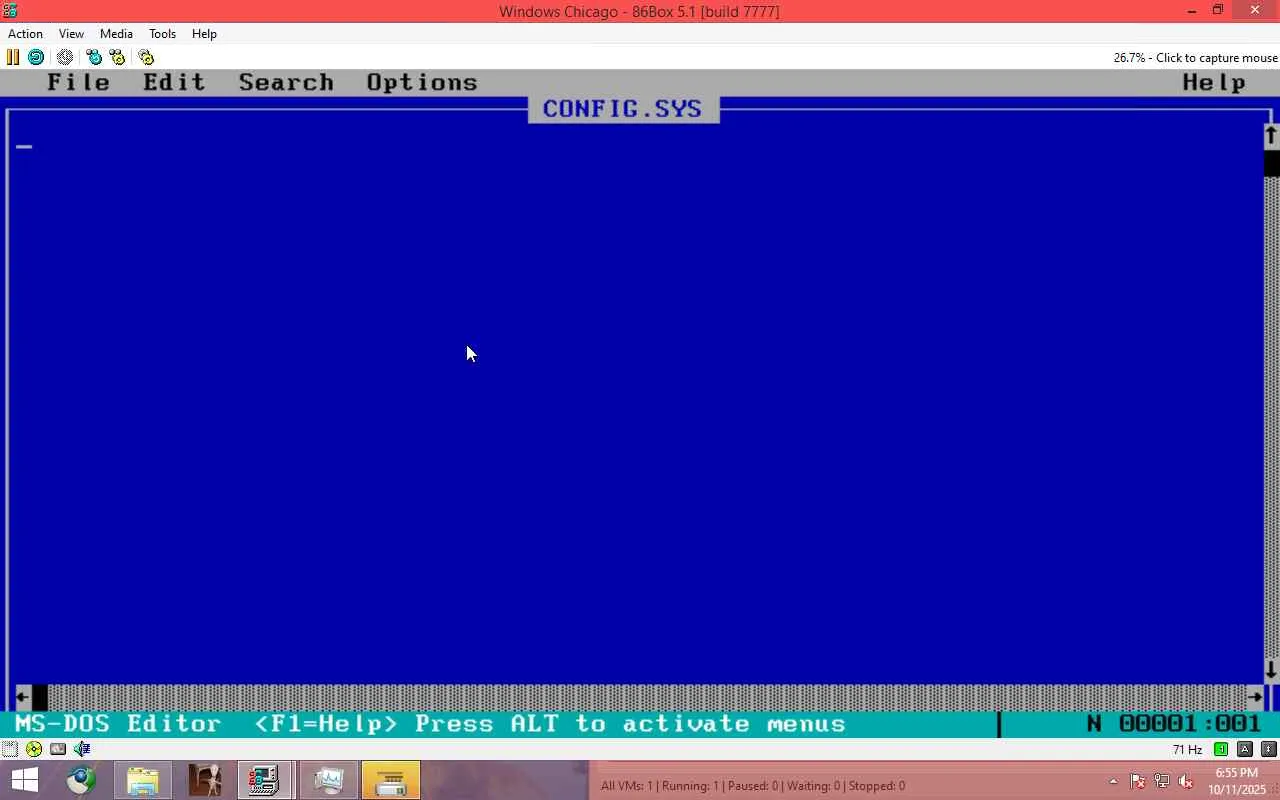
Task: Click the sound speaker icon in 86Box status bar
Action: pos(82,749)
